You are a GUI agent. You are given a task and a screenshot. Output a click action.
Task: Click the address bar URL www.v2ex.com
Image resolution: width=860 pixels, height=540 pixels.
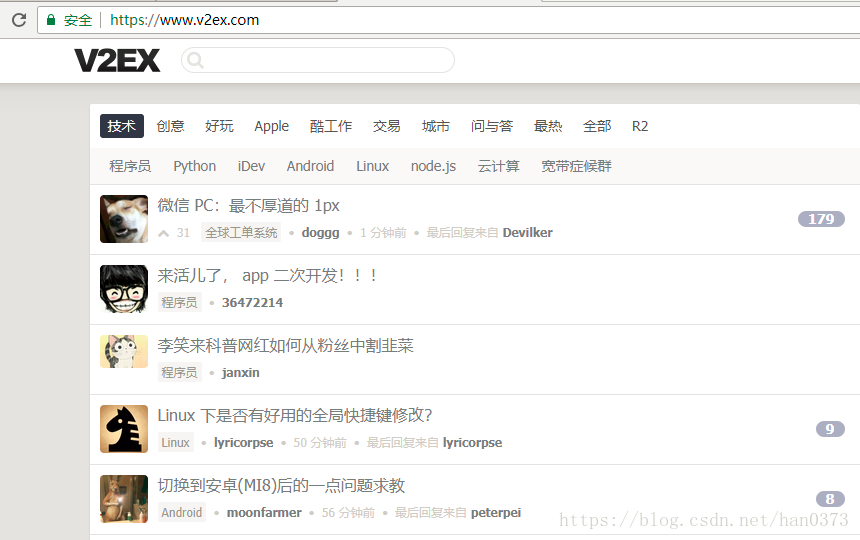click(x=184, y=20)
